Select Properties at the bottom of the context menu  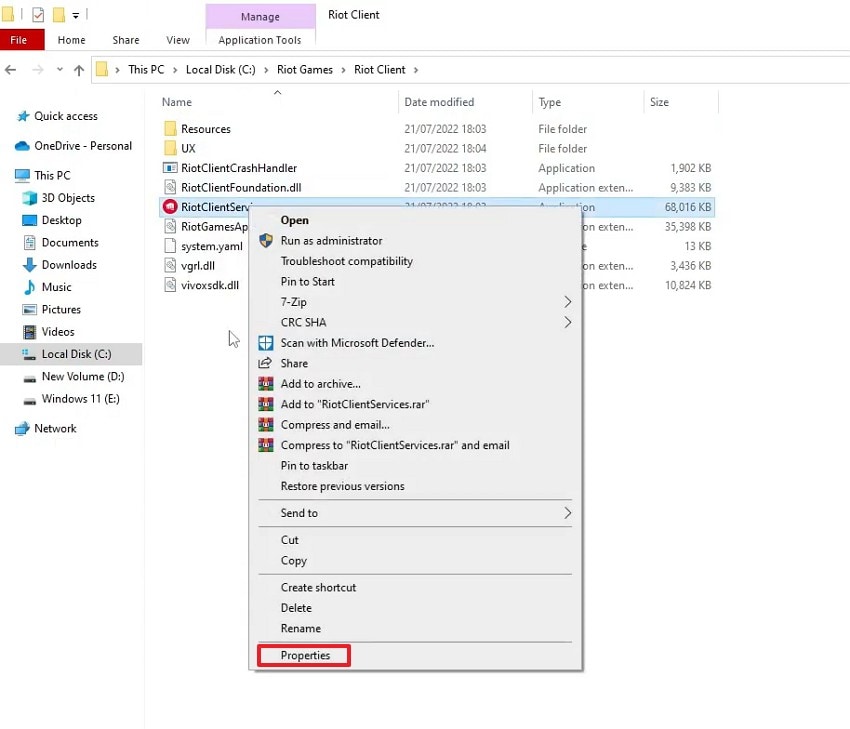point(303,655)
